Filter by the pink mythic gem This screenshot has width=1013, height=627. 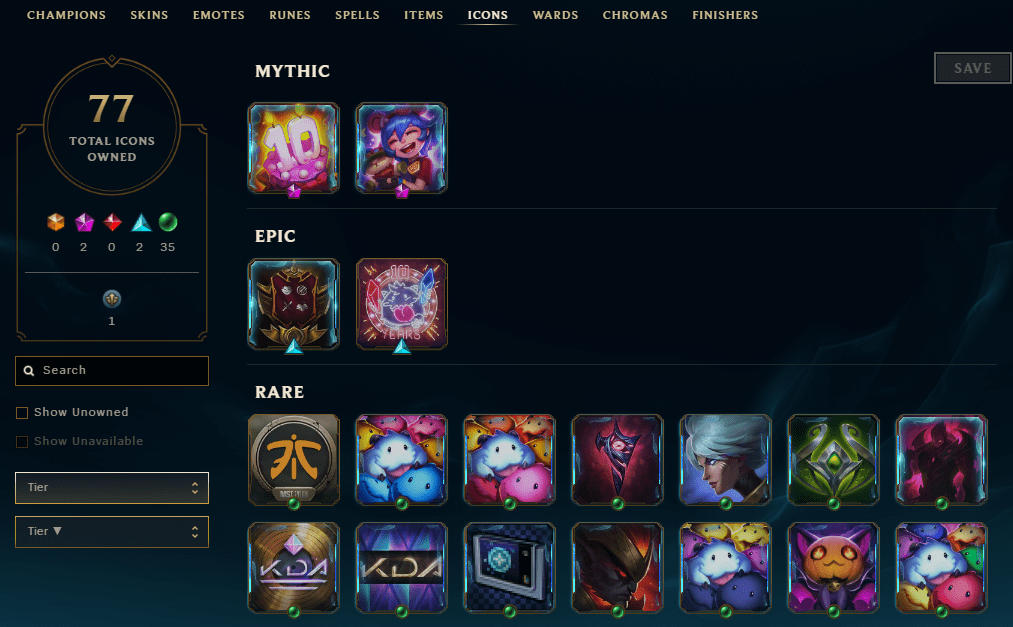point(84,222)
